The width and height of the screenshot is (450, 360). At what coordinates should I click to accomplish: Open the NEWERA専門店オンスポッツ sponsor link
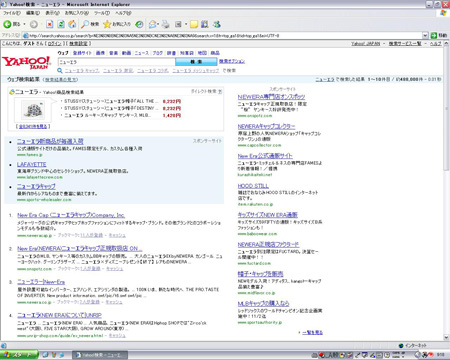pyautogui.click(x=271, y=97)
